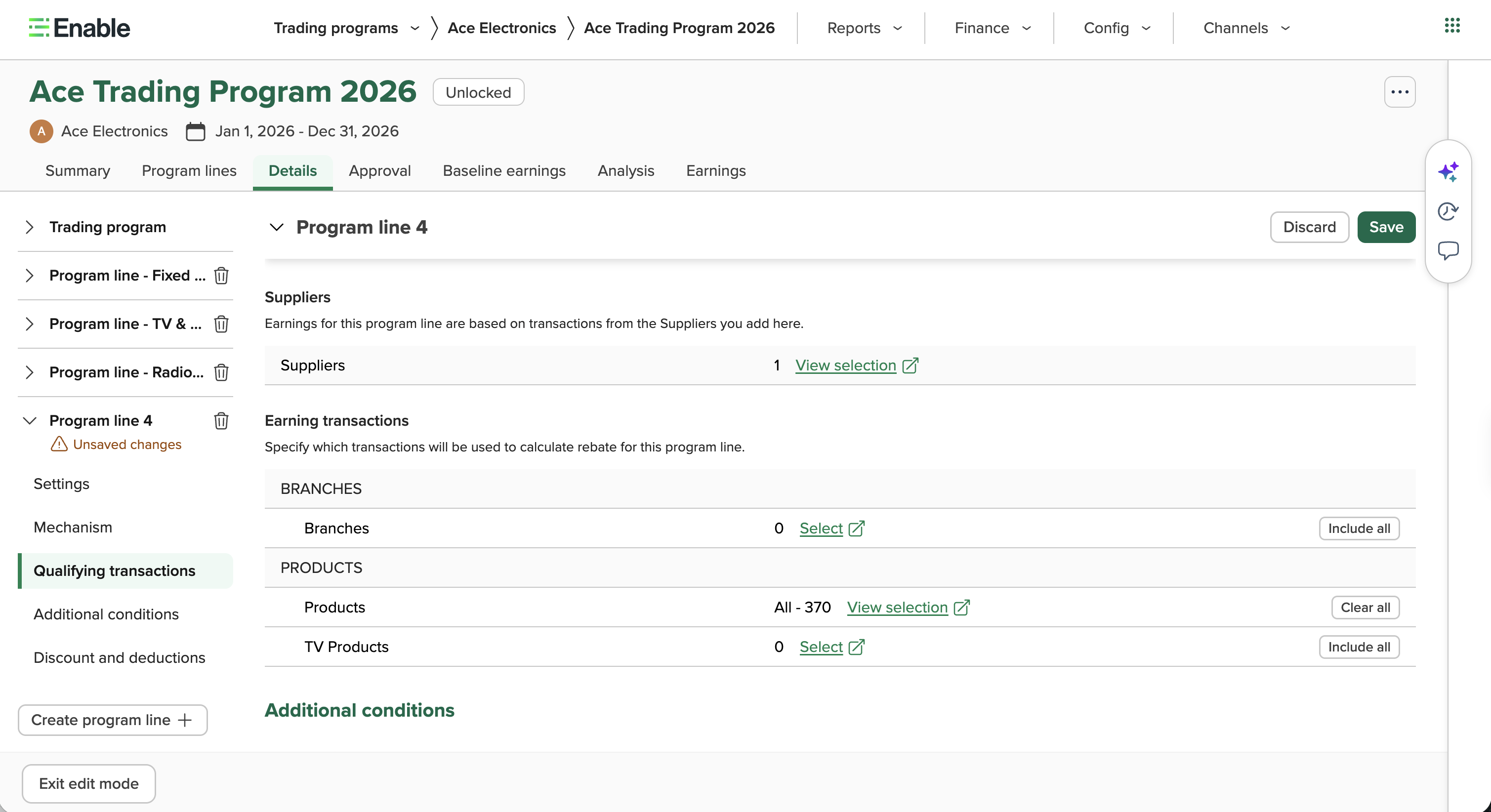The image size is (1491, 812).
Task: Click the Enable logo
Action: (x=80, y=28)
